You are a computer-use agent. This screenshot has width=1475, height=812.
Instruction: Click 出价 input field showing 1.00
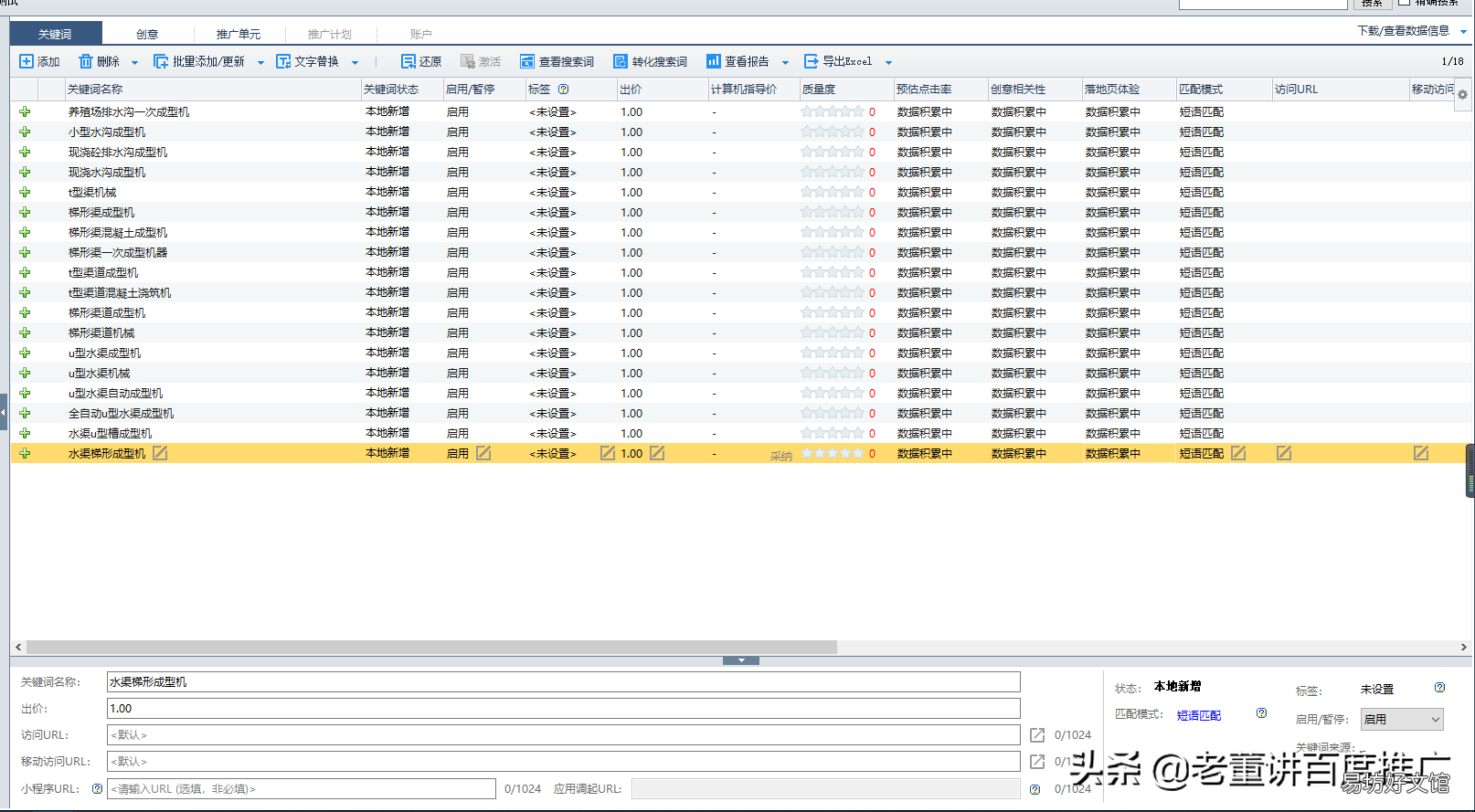pyautogui.click(x=563, y=709)
